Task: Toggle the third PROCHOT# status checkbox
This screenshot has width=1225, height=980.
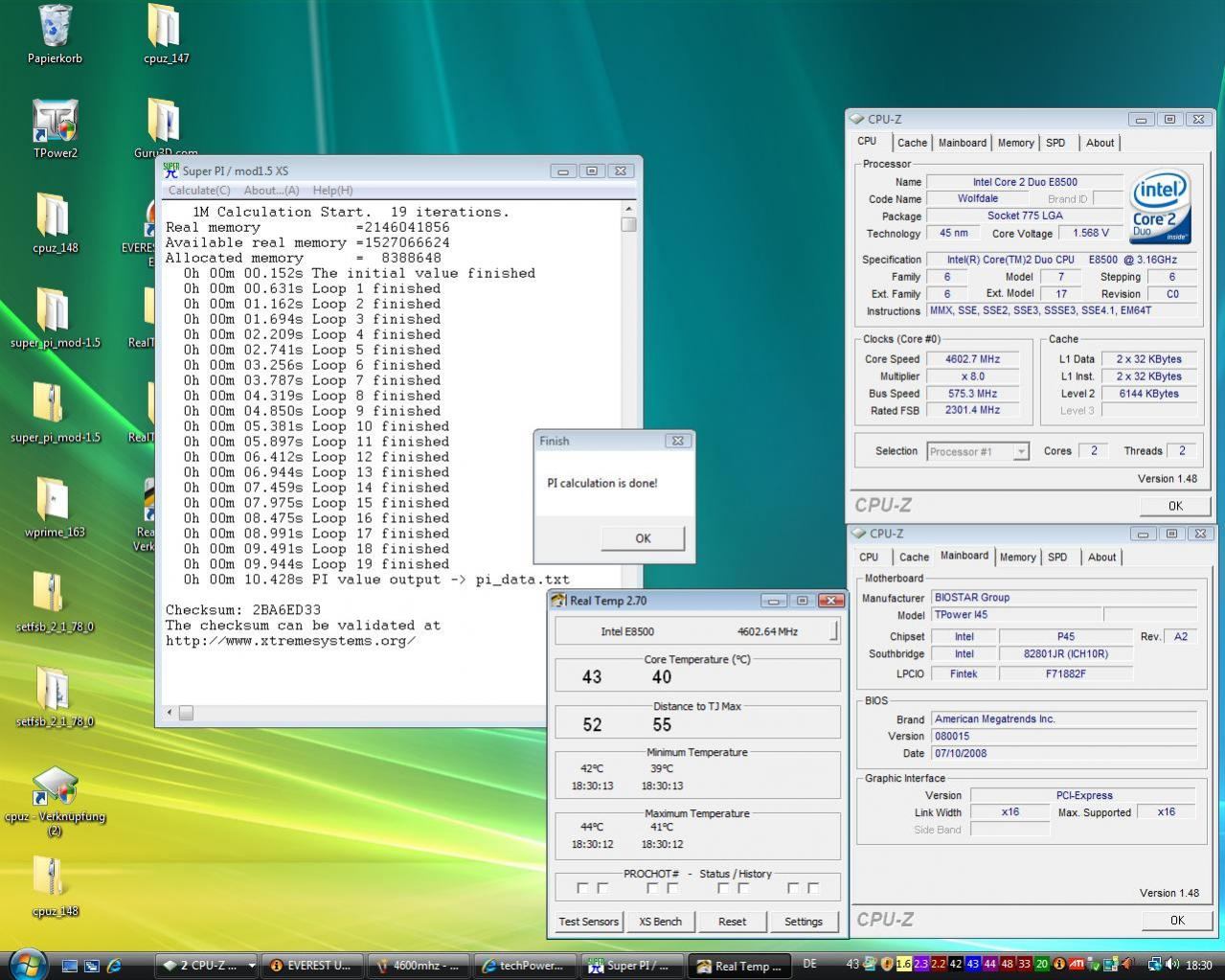Action: click(651, 888)
